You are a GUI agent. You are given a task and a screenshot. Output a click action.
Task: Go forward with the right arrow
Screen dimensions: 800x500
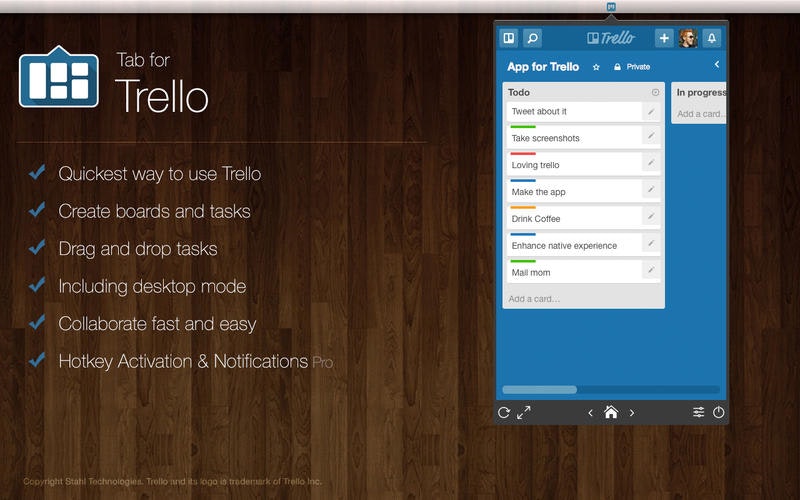pos(632,413)
